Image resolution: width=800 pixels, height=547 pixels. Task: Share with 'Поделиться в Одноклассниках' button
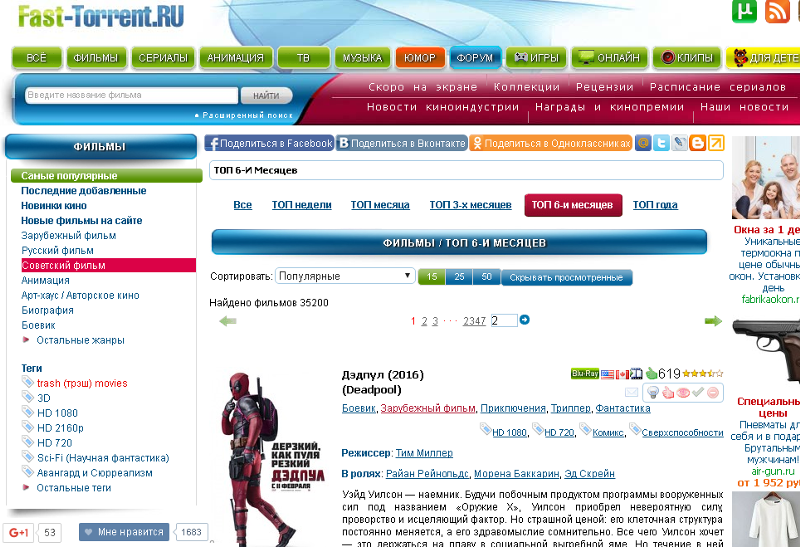(x=551, y=143)
